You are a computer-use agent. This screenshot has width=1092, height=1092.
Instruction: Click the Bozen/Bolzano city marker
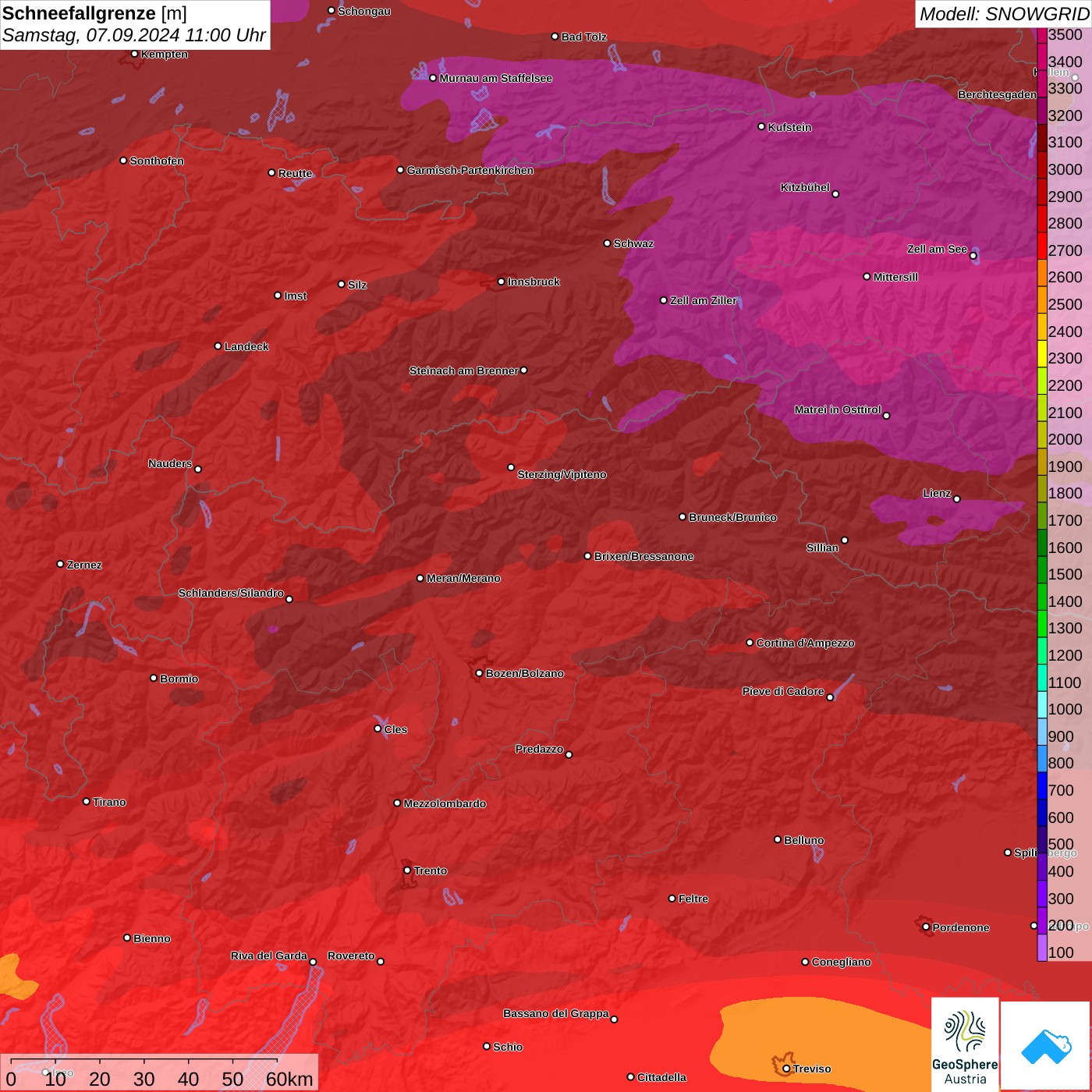pos(479,673)
